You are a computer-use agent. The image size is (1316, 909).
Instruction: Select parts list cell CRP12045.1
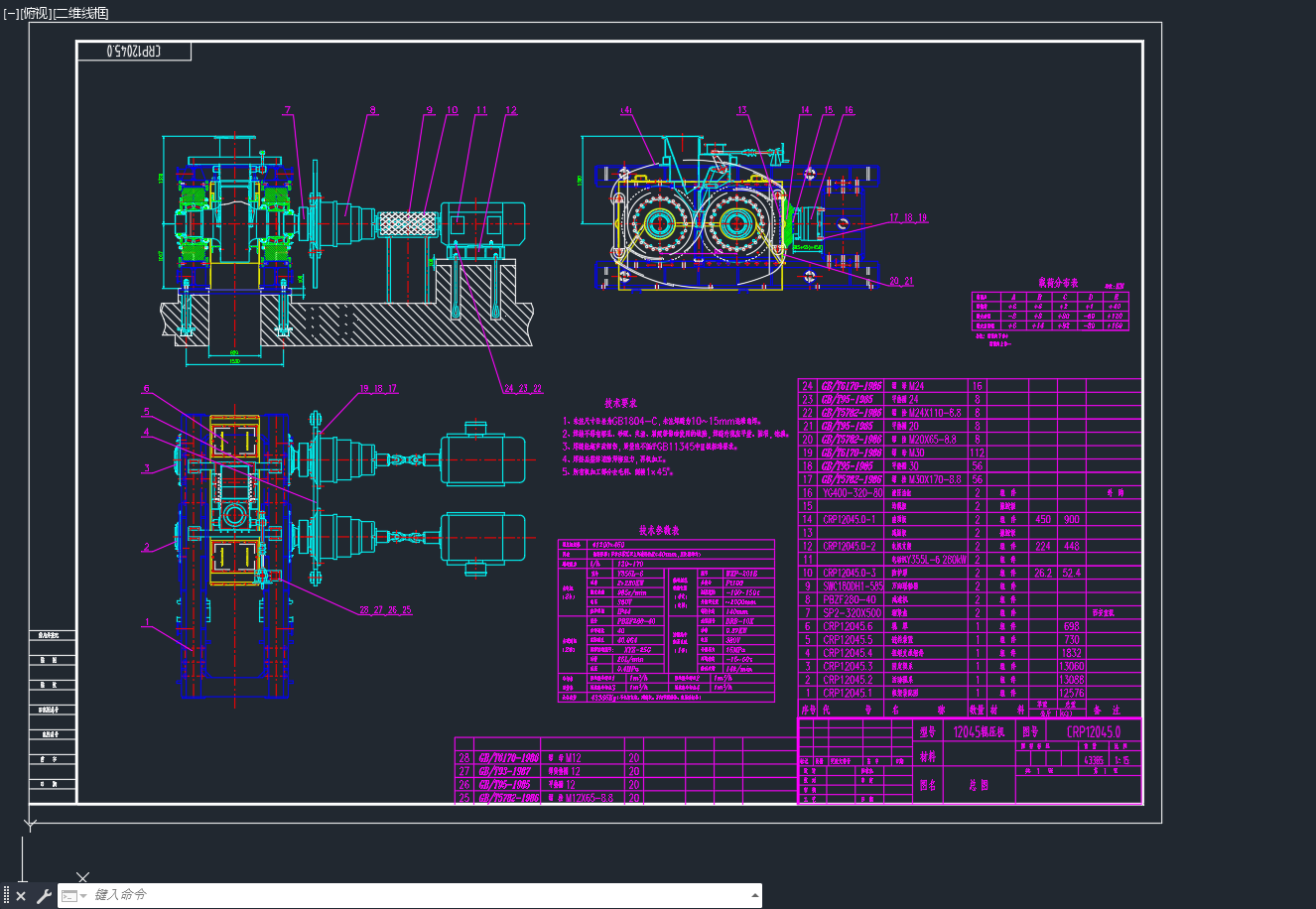click(x=848, y=694)
